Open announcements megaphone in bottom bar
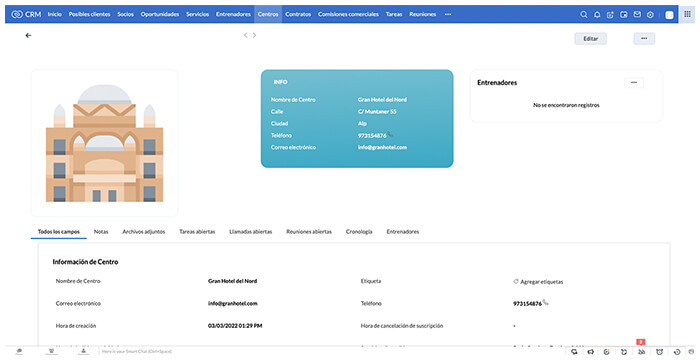The image size is (700, 360). coord(590,352)
